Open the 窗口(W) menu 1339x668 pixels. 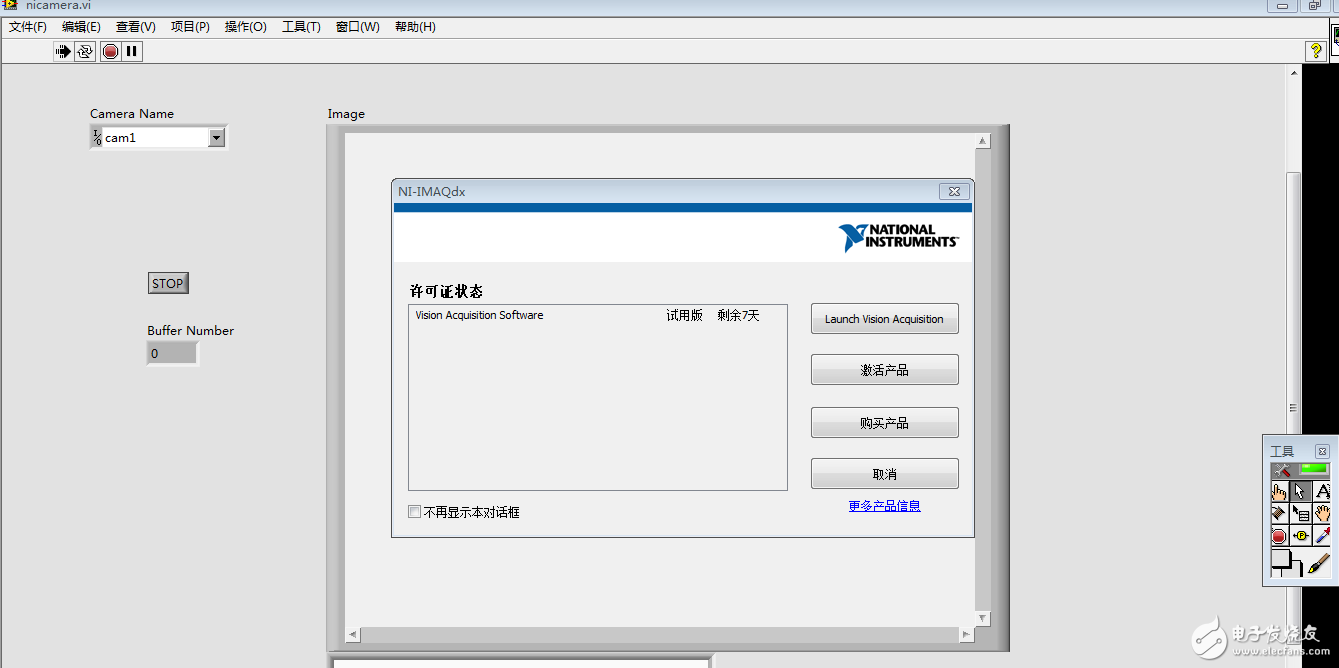click(358, 27)
